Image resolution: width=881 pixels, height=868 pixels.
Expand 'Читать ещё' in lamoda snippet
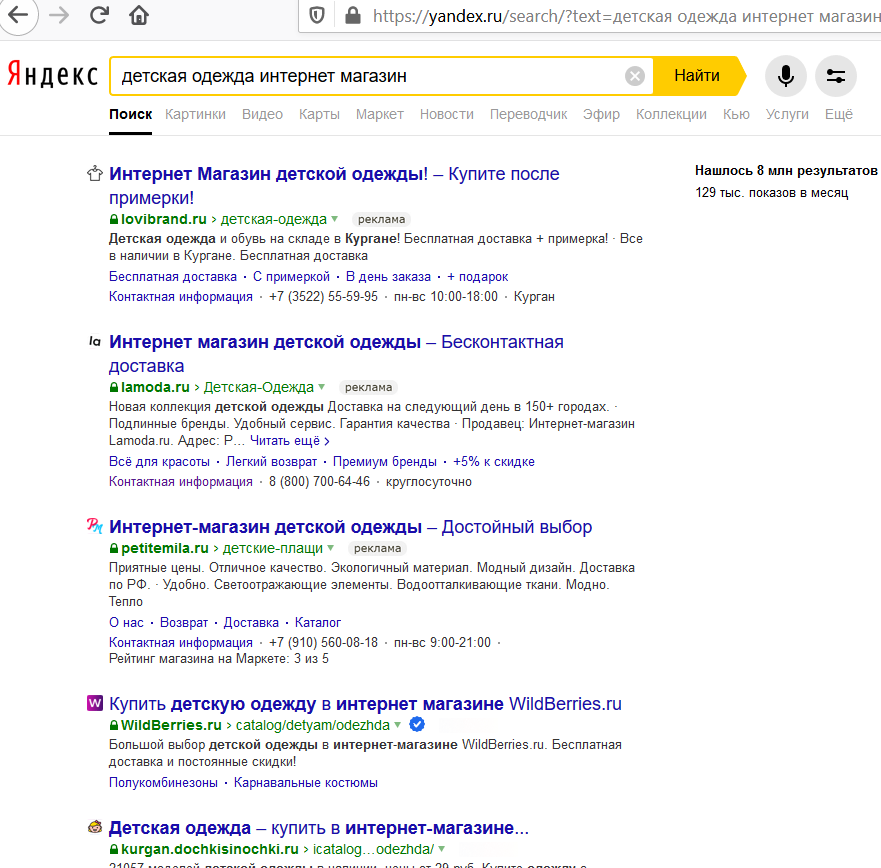click(x=289, y=440)
